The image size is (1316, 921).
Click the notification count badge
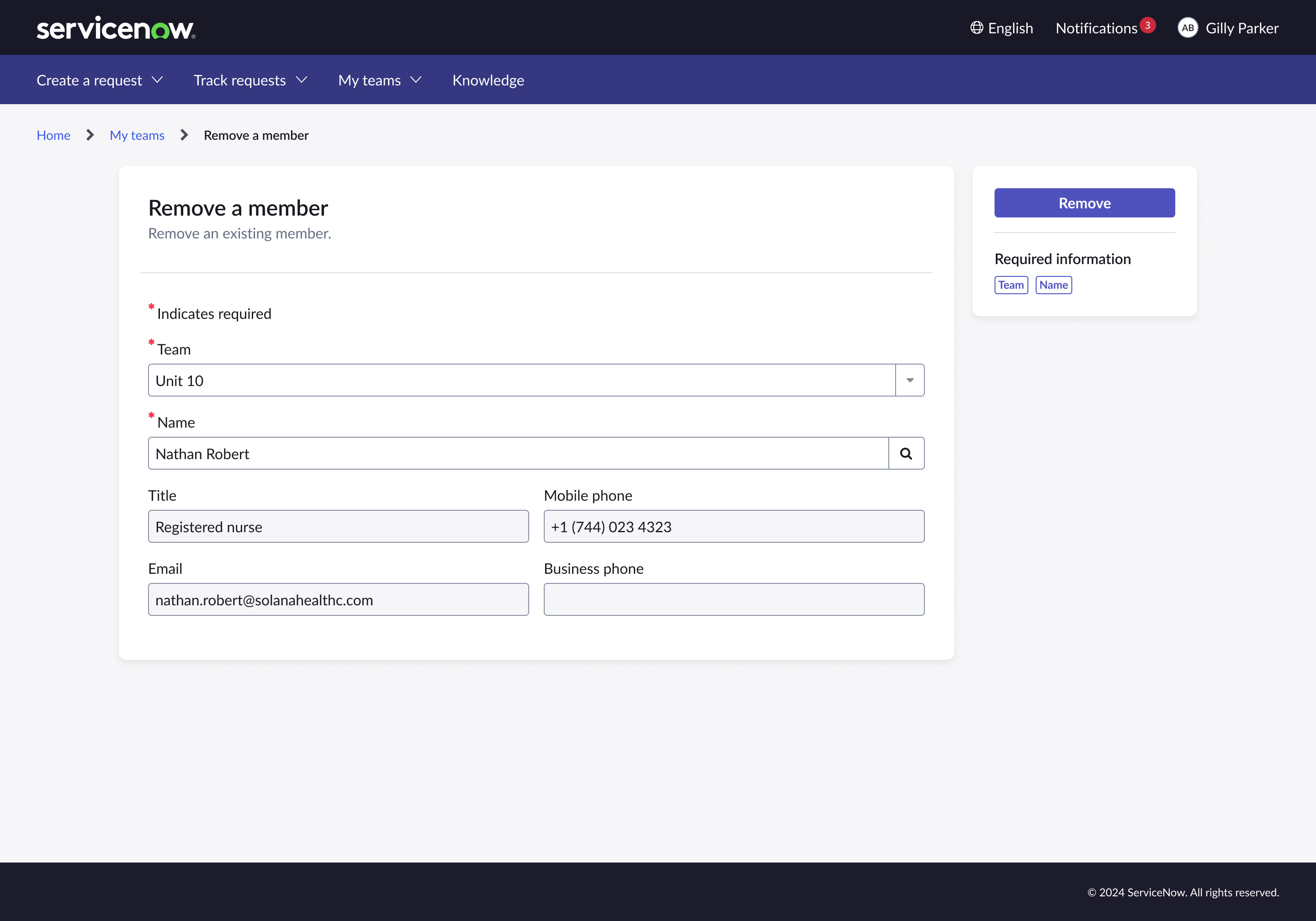pos(1147,25)
